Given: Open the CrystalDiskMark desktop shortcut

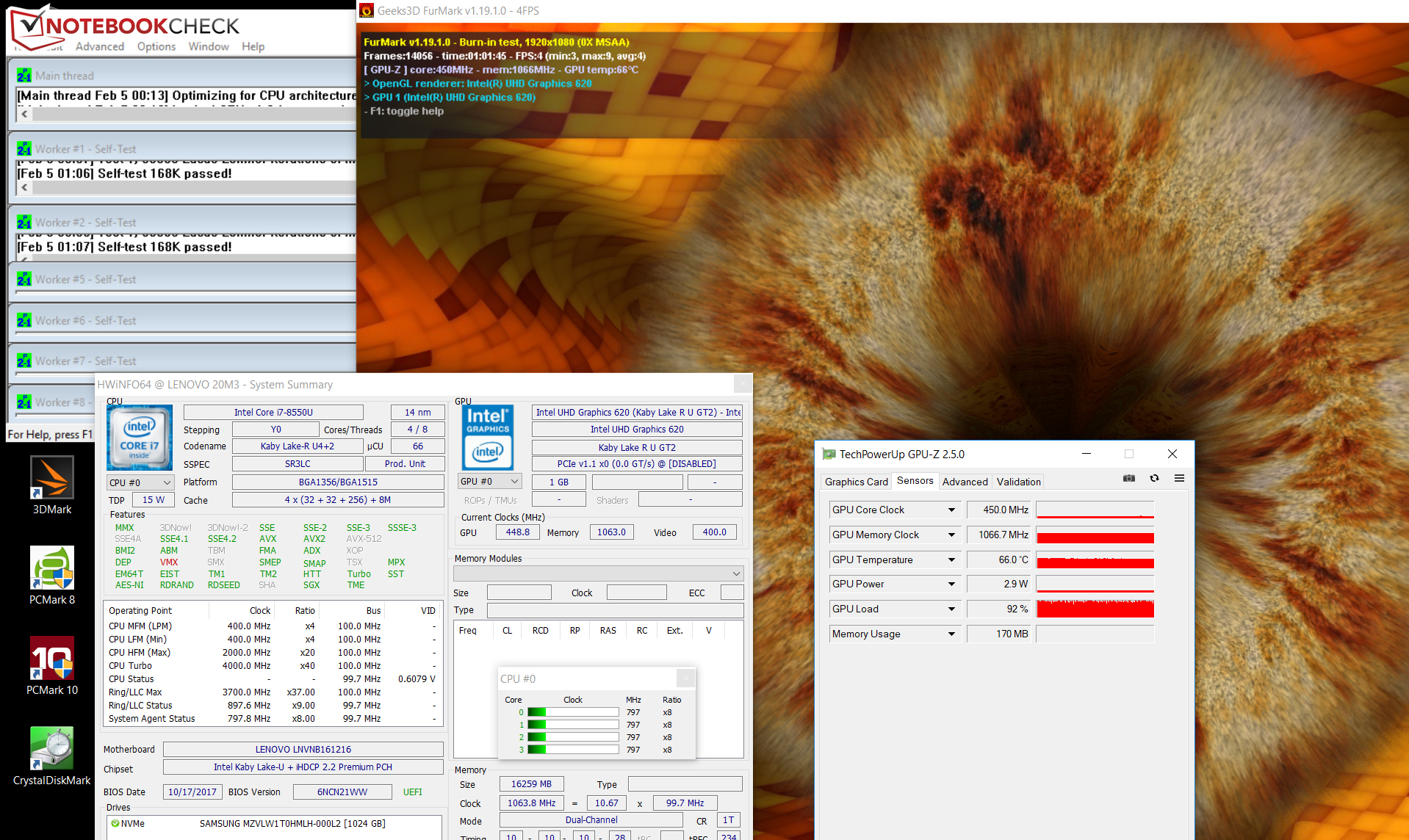Looking at the screenshot, I should [x=52, y=756].
